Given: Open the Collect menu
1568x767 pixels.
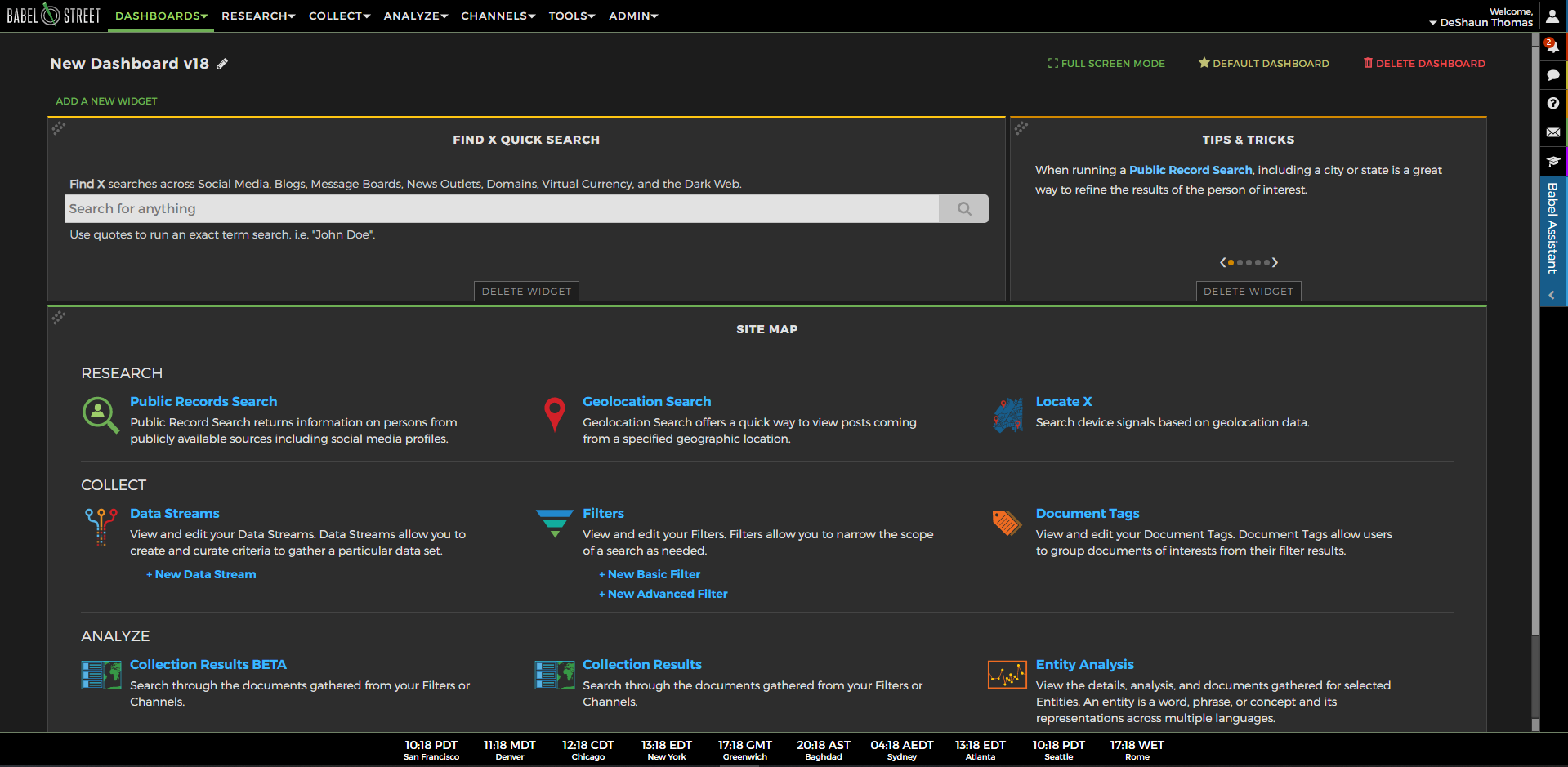Looking at the screenshot, I should [340, 16].
